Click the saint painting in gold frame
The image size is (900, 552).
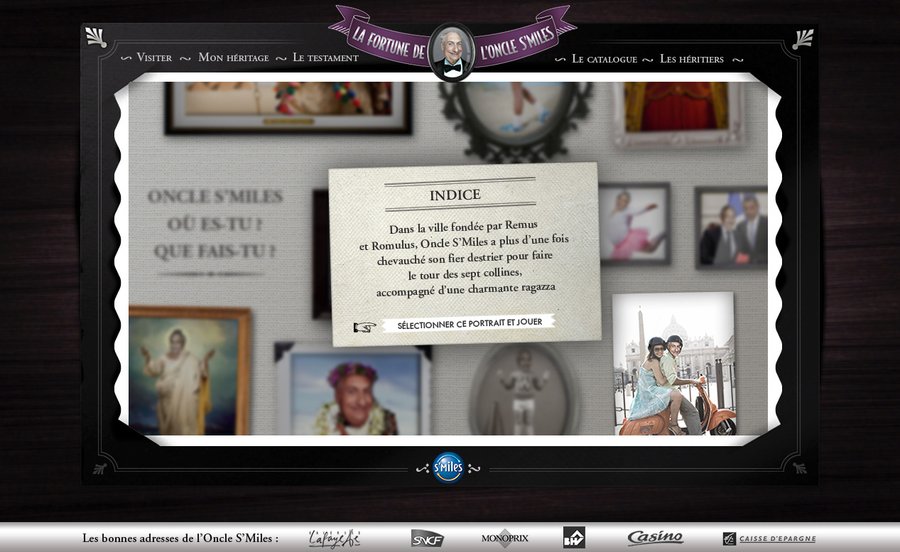click(x=189, y=368)
